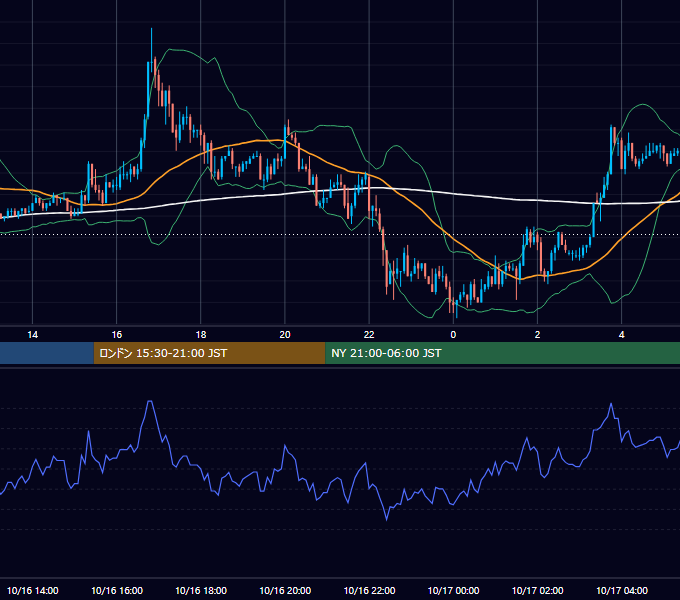This screenshot has height=600, width=680.
Task: Click the 10/16 16:00 date label
Action: pyautogui.click(x=117, y=590)
